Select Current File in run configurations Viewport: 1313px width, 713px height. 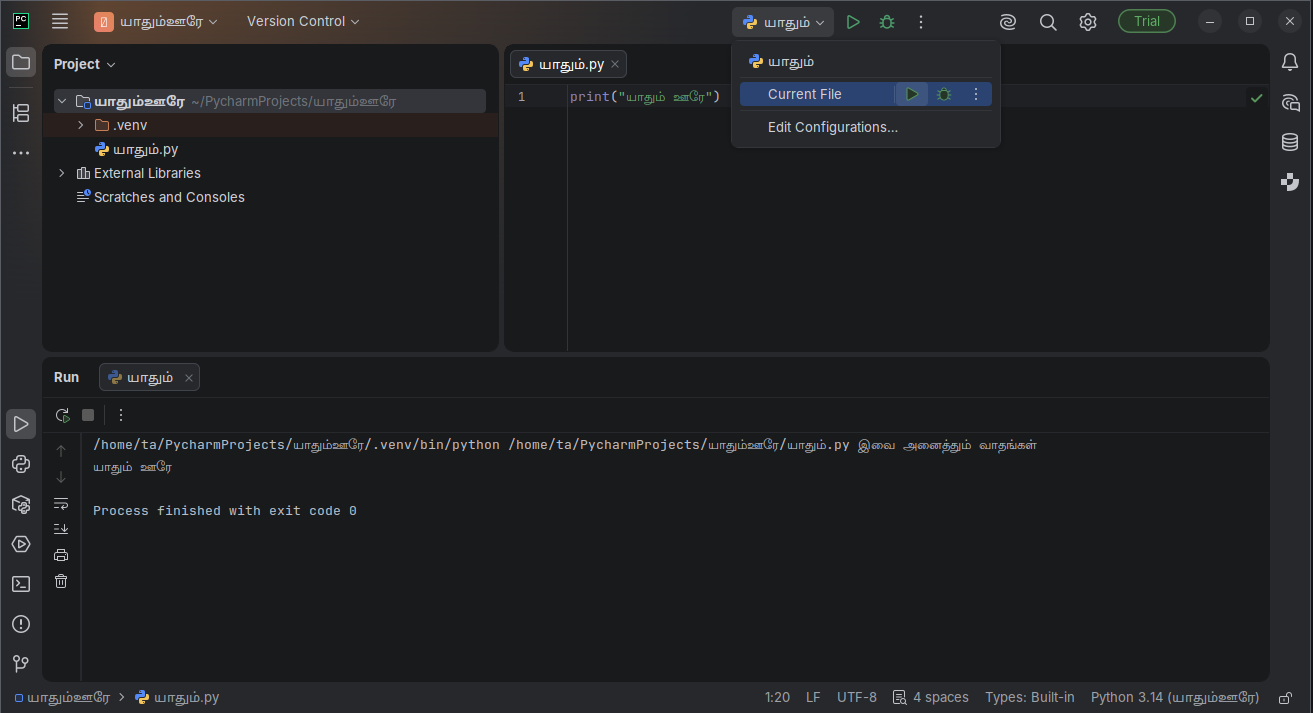[805, 94]
